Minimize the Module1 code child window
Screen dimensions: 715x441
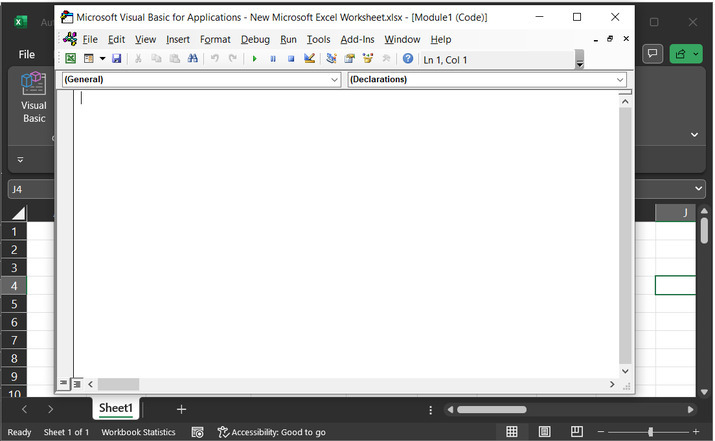click(x=596, y=40)
